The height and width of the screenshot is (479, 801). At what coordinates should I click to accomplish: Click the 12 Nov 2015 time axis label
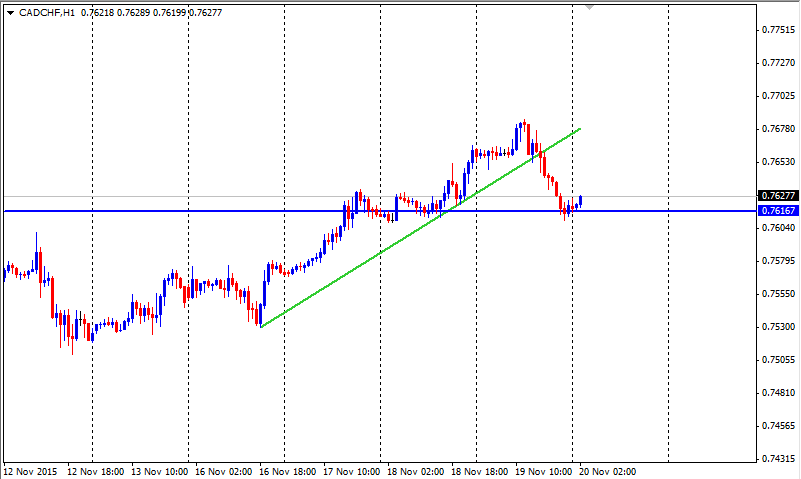point(31,471)
